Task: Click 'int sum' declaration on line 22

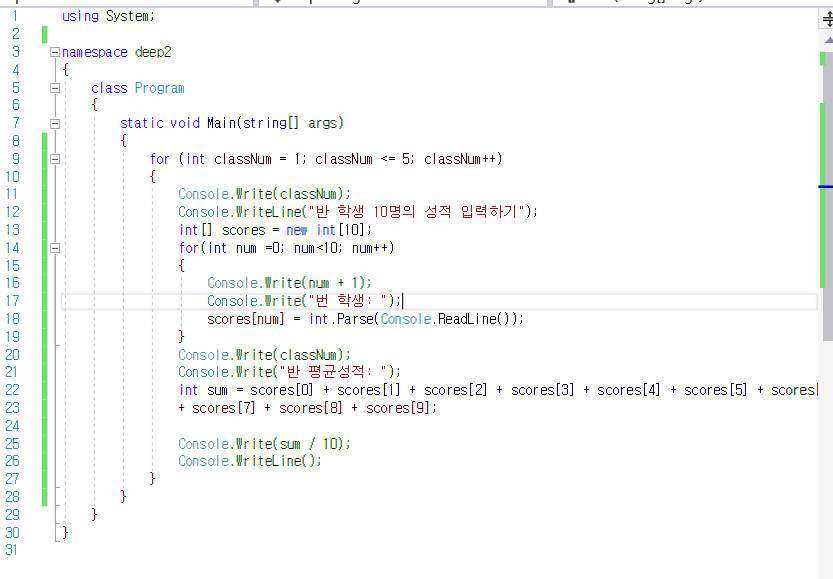Action: coord(203,390)
